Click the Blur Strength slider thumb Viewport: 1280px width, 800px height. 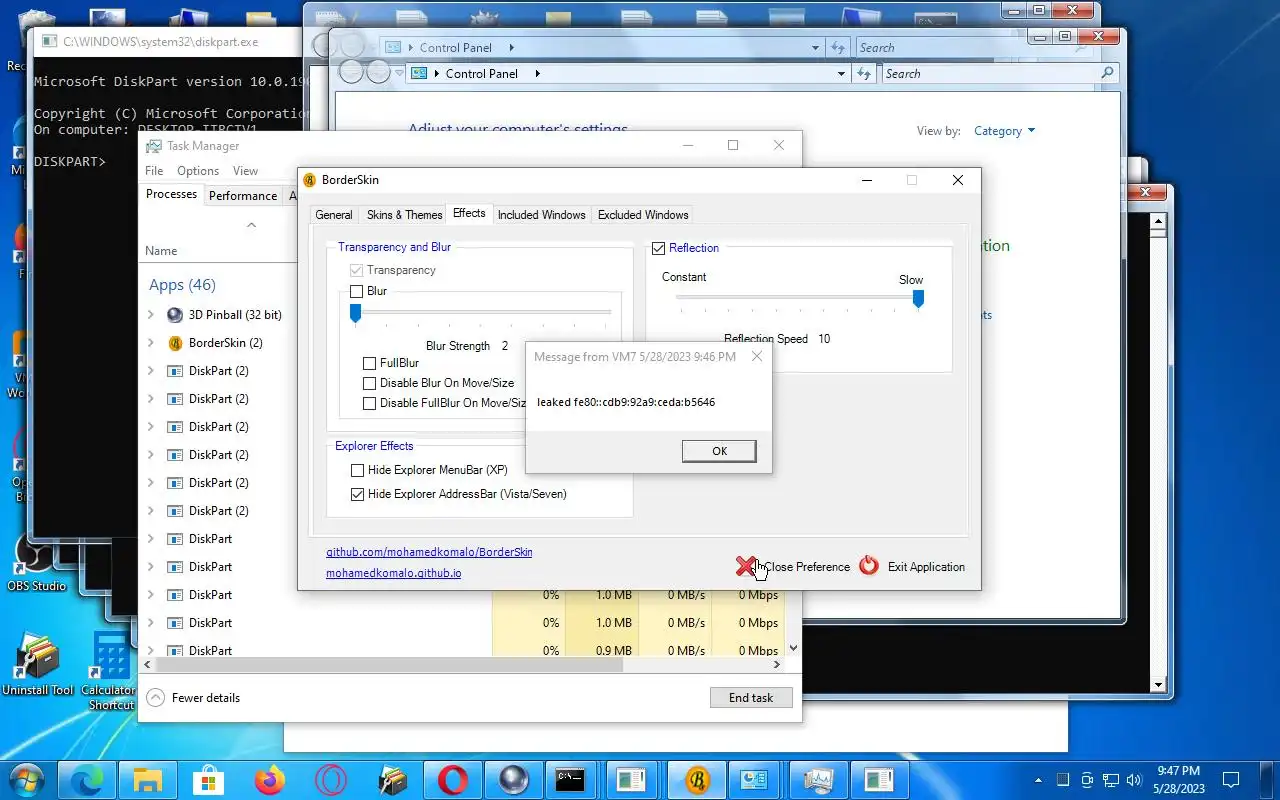coord(355,315)
